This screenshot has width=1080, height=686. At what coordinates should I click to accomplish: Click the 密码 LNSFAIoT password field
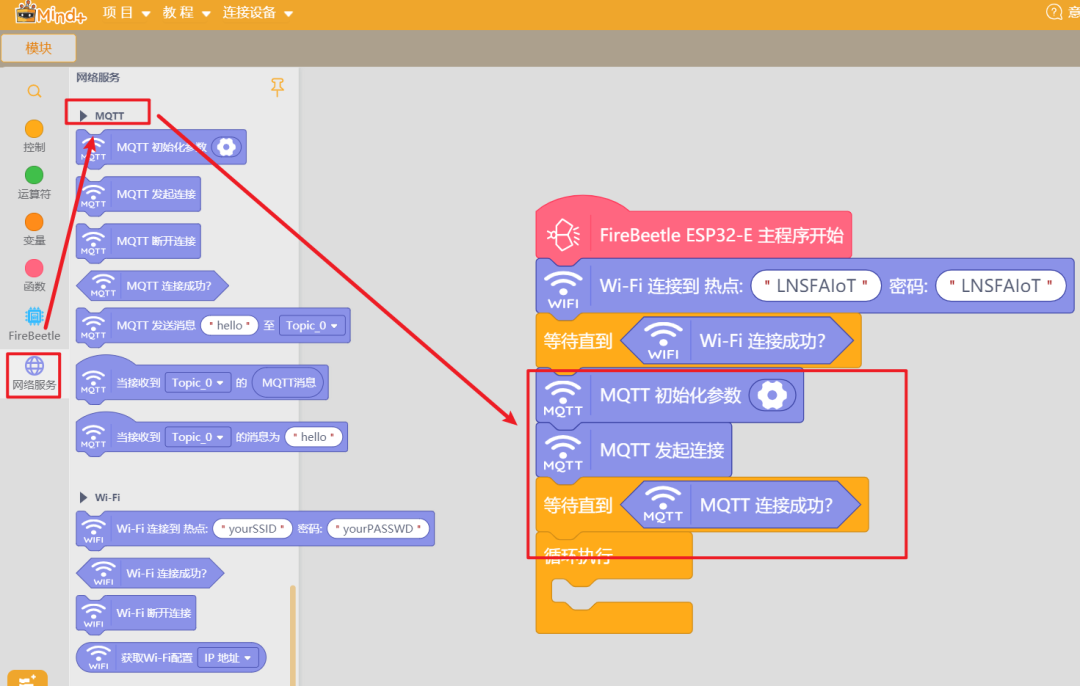click(x=1001, y=285)
